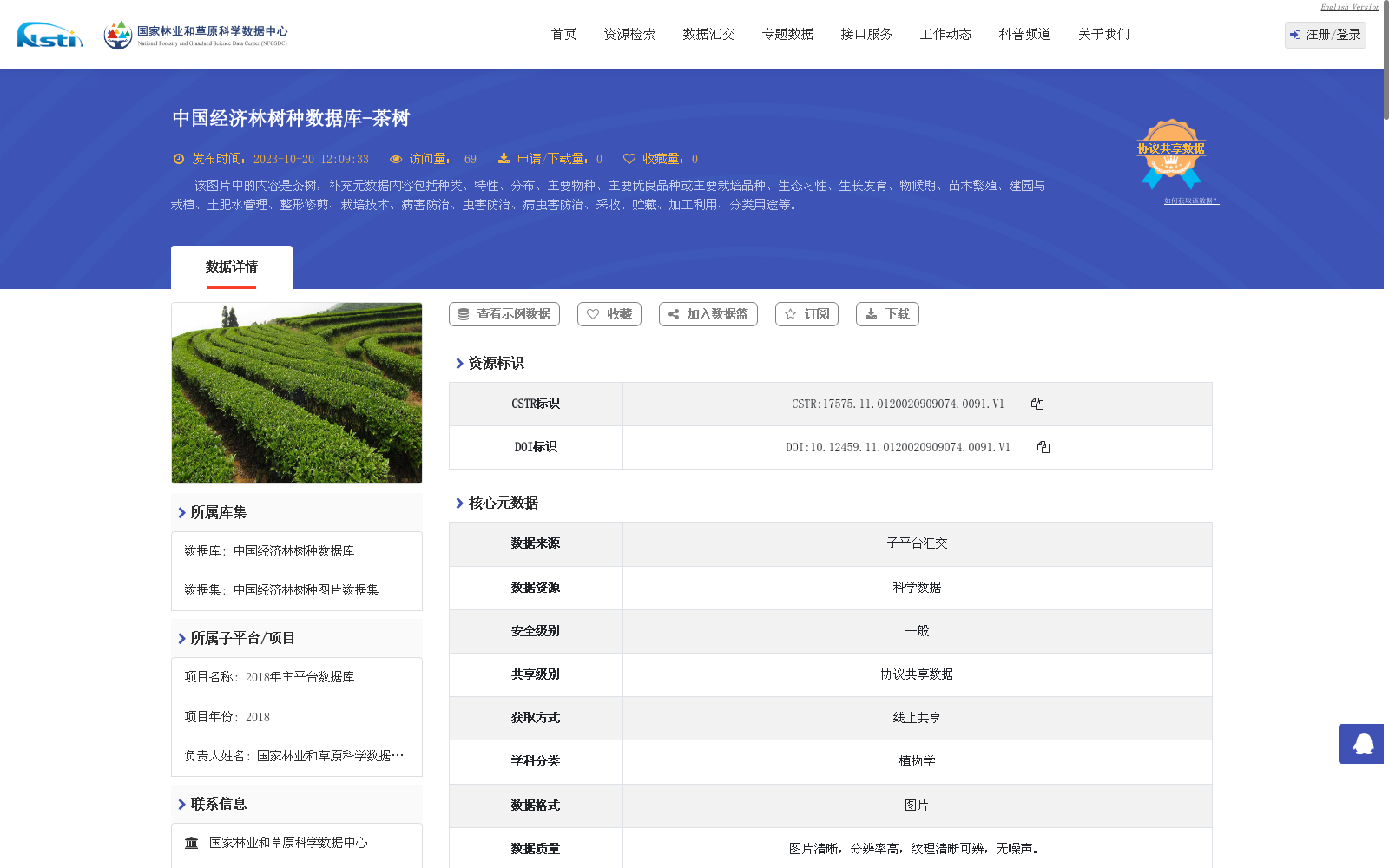The image size is (1389, 868).
Task: Click 加入数据篮 button
Action: [x=708, y=314]
